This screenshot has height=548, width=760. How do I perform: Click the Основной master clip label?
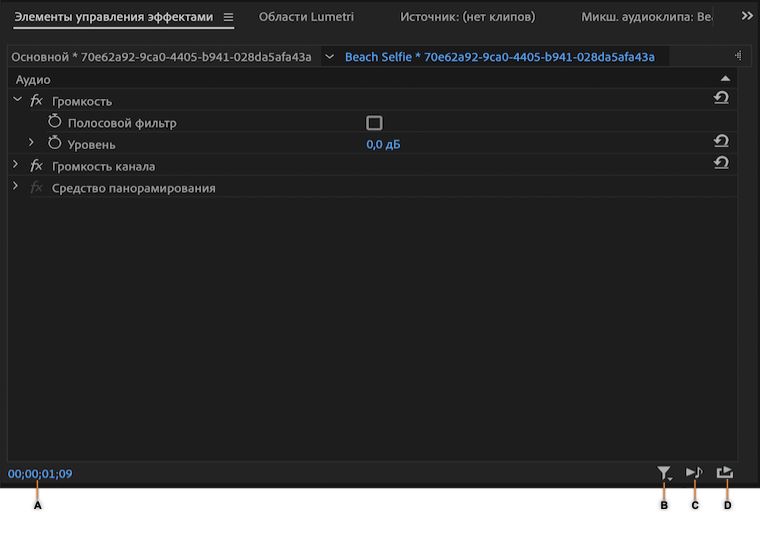(161, 57)
